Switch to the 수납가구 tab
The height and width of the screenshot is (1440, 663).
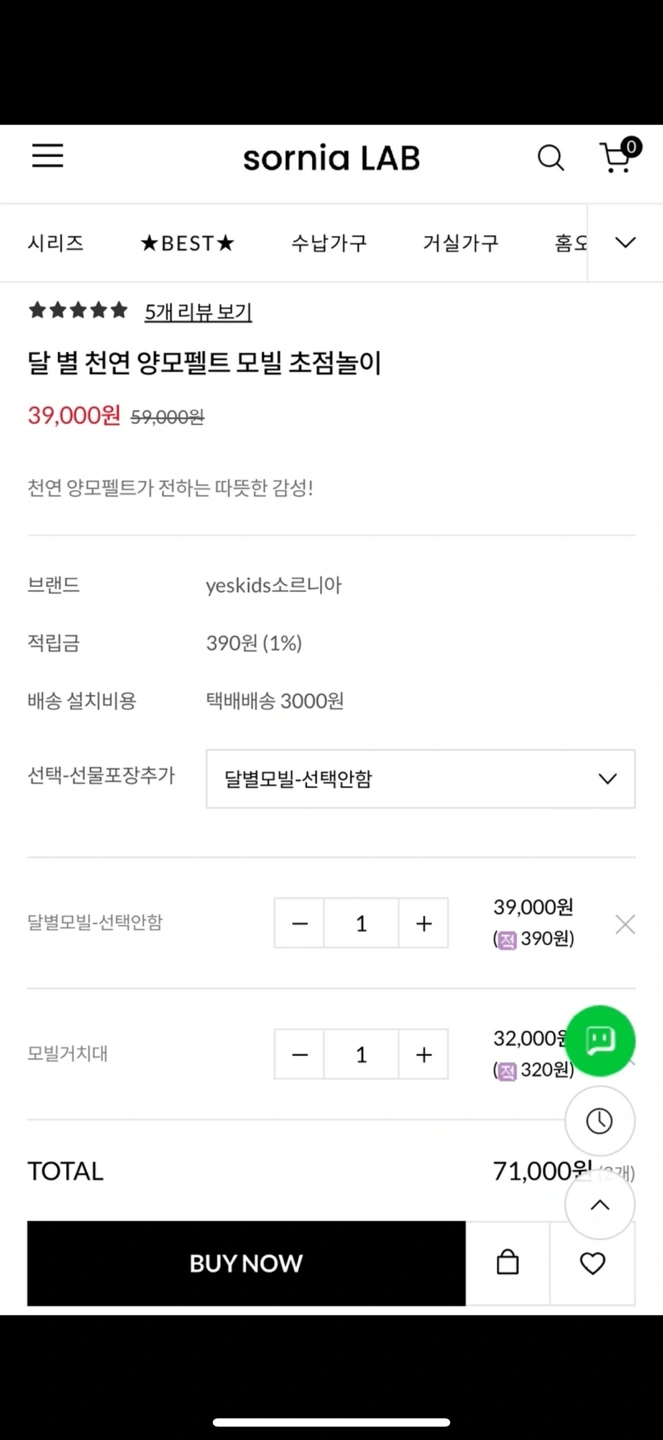pyautogui.click(x=329, y=243)
